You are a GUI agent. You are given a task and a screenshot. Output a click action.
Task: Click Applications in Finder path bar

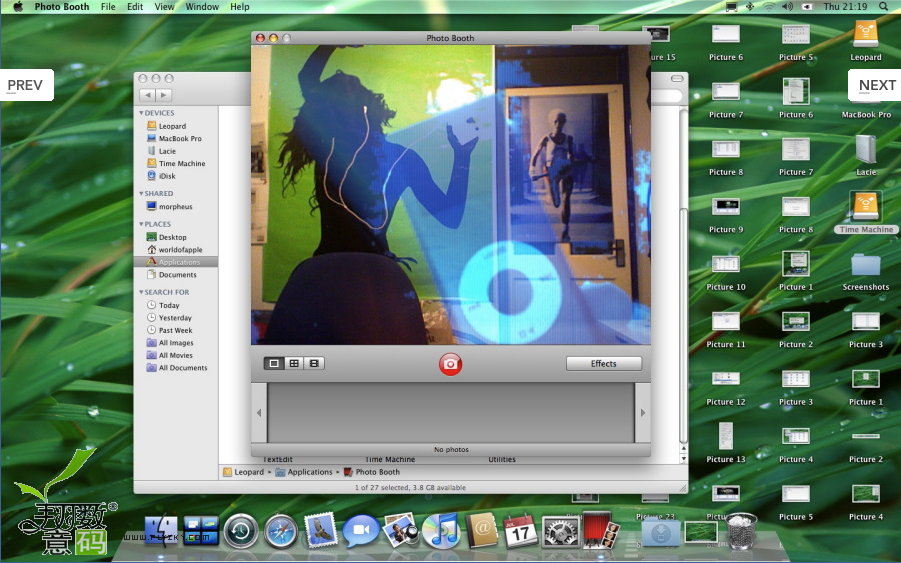click(304, 472)
